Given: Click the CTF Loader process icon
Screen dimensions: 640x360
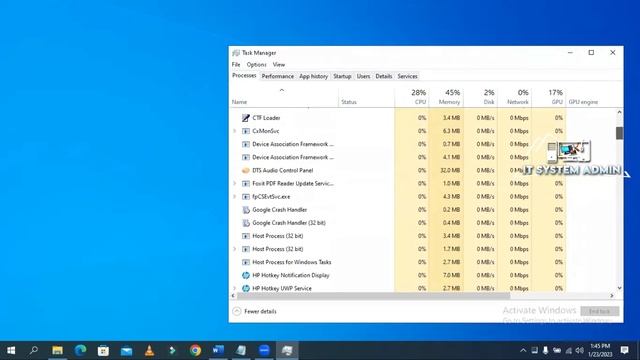Looking at the screenshot, I should click(246, 118).
